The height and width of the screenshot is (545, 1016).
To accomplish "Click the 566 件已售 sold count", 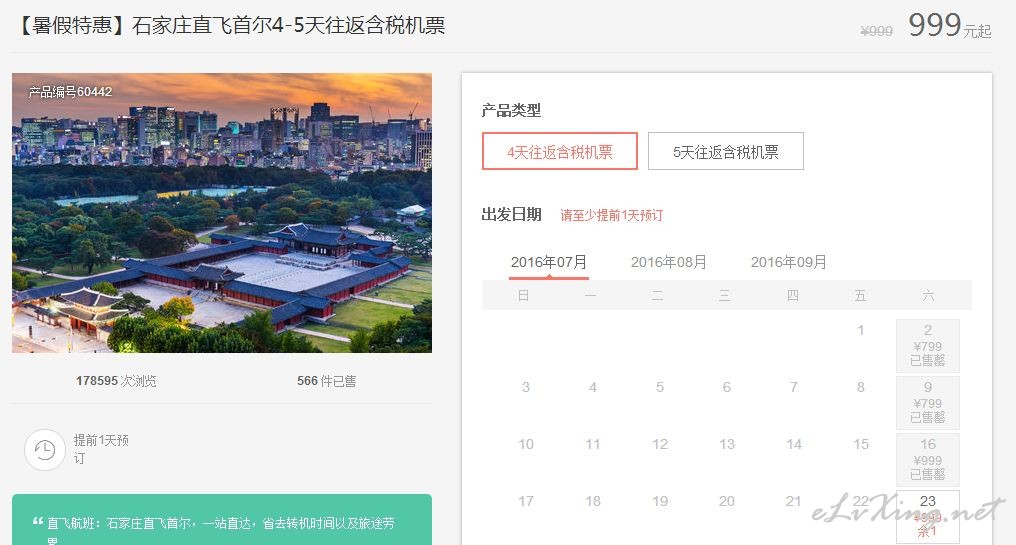I will coord(327,381).
